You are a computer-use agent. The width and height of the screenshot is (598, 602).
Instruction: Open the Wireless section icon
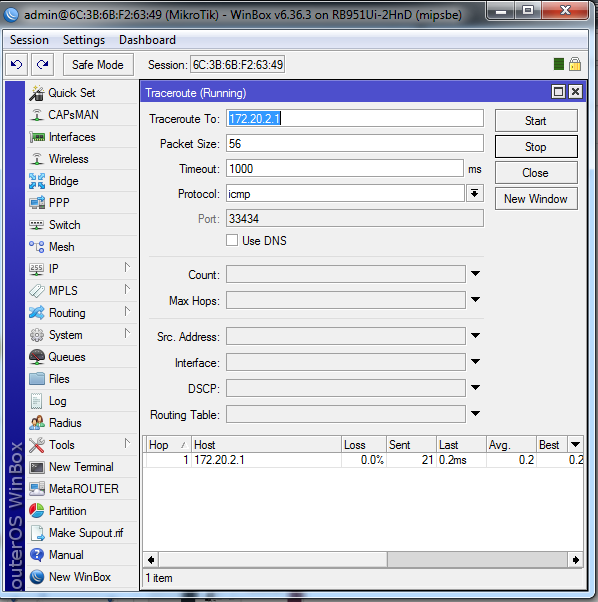click(x=37, y=159)
